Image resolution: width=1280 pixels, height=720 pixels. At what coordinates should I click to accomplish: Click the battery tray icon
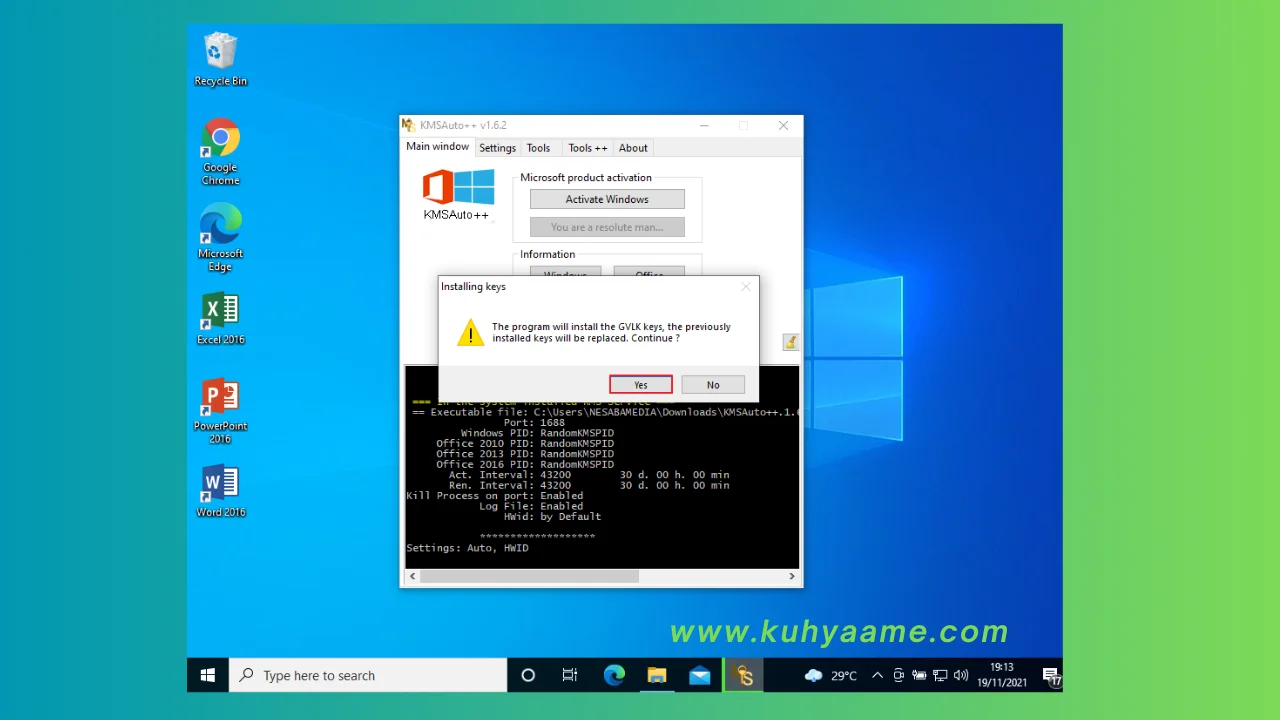coord(919,675)
